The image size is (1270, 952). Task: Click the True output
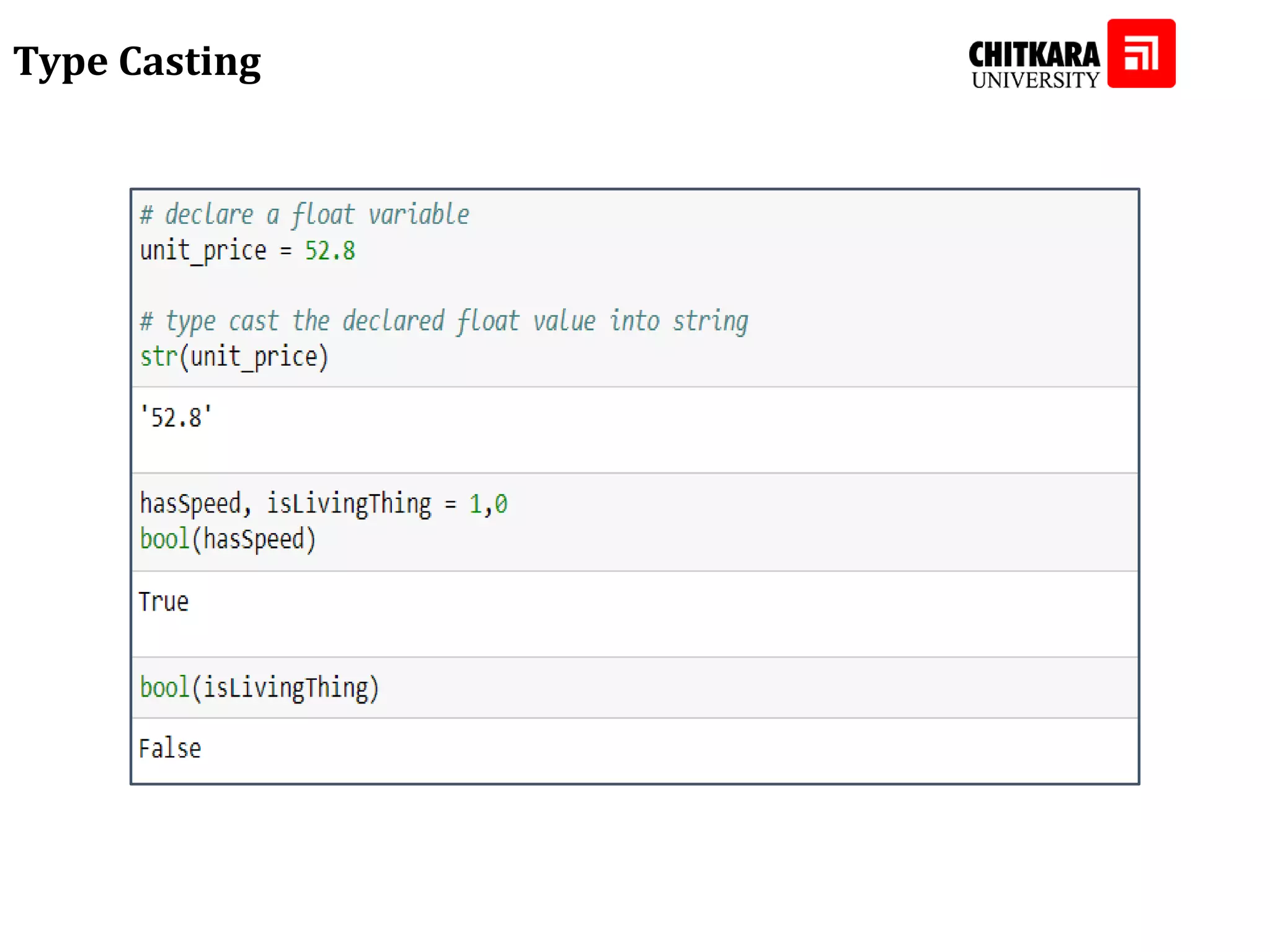(164, 602)
